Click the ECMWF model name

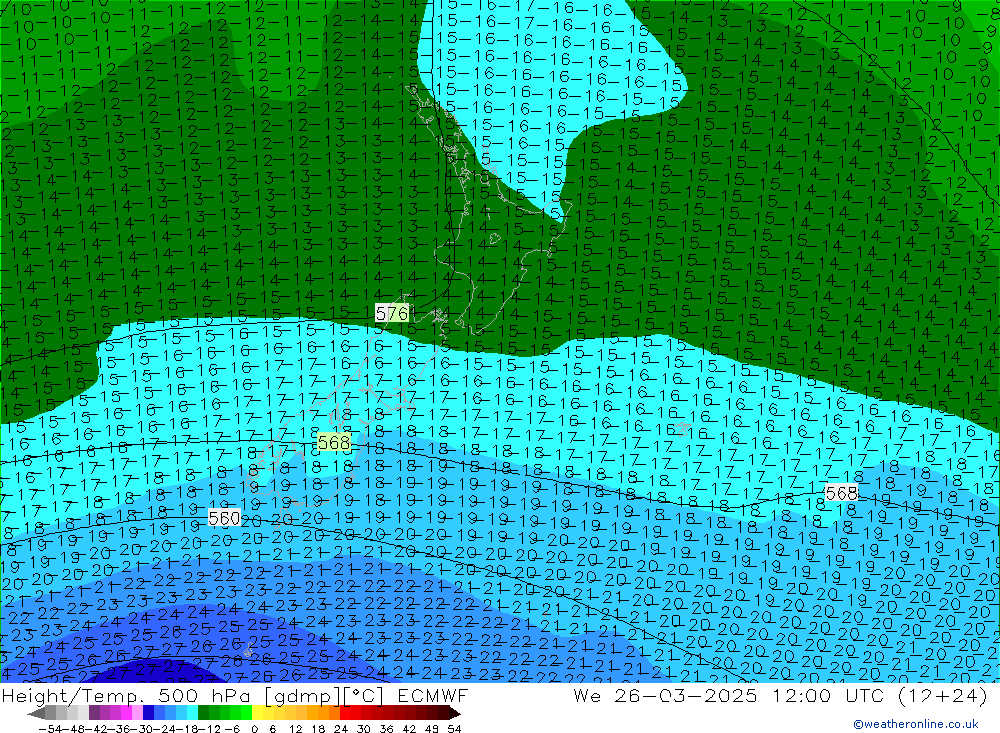pyautogui.click(x=432, y=695)
